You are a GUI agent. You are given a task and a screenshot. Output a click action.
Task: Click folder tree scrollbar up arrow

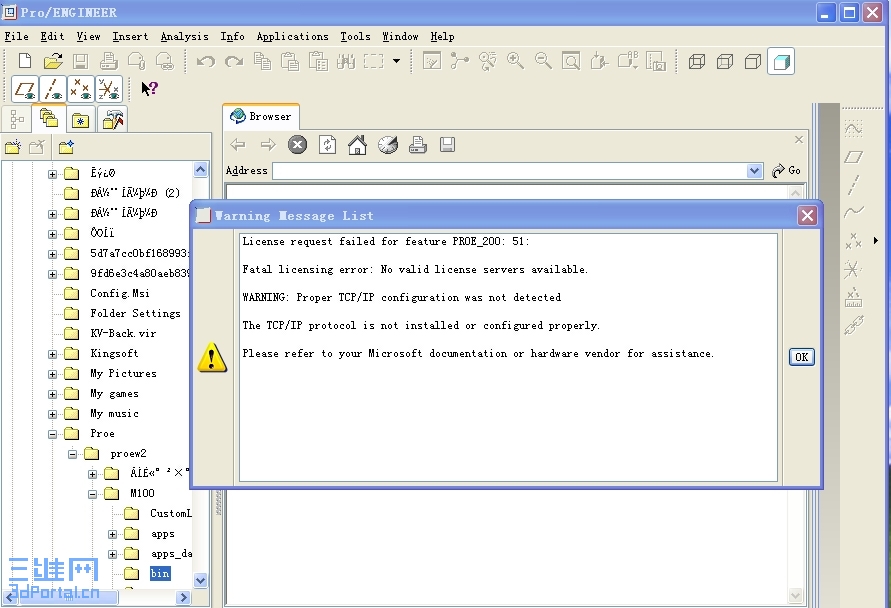pyautogui.click(x=200, y=169)
